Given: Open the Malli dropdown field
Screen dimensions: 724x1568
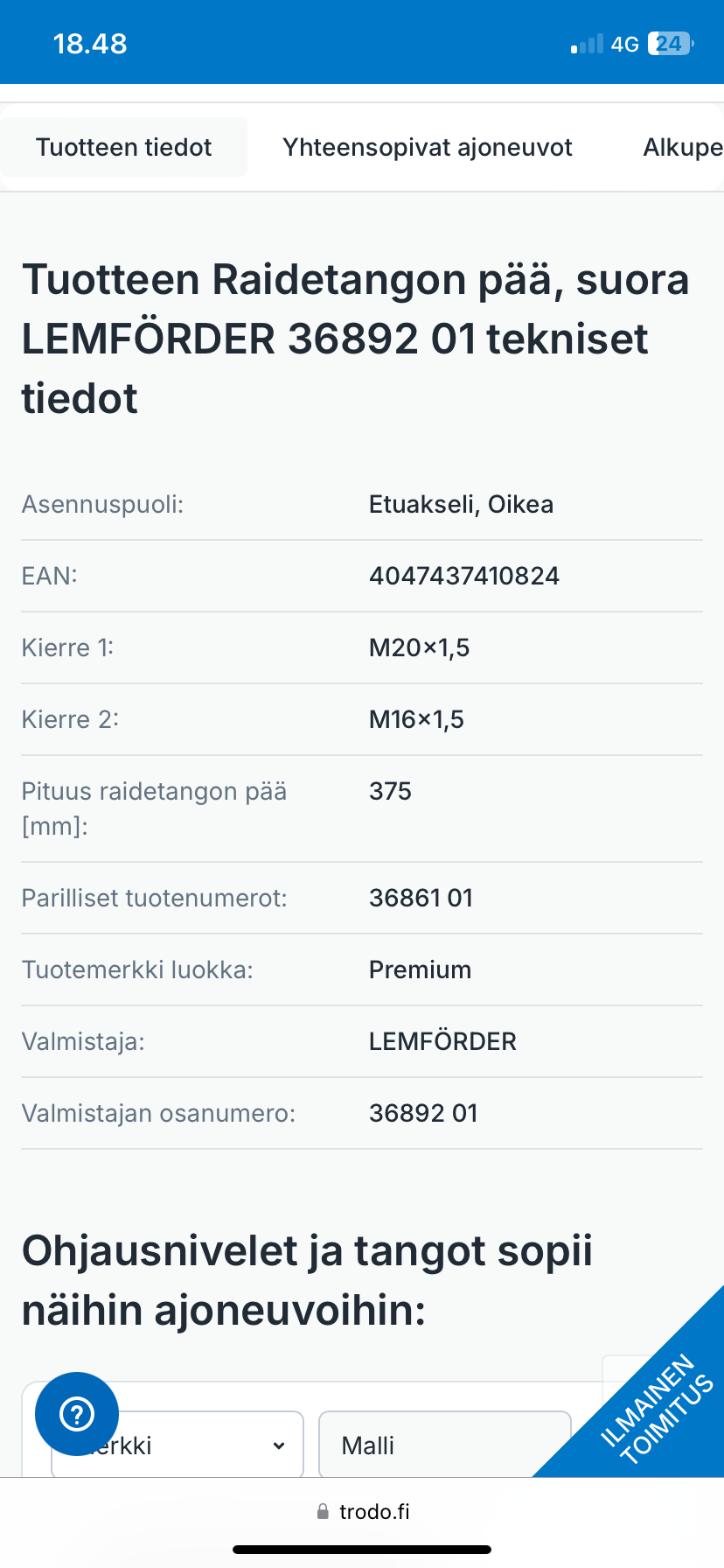Looking at the screenshot, I should click(x=444, y=1445).
